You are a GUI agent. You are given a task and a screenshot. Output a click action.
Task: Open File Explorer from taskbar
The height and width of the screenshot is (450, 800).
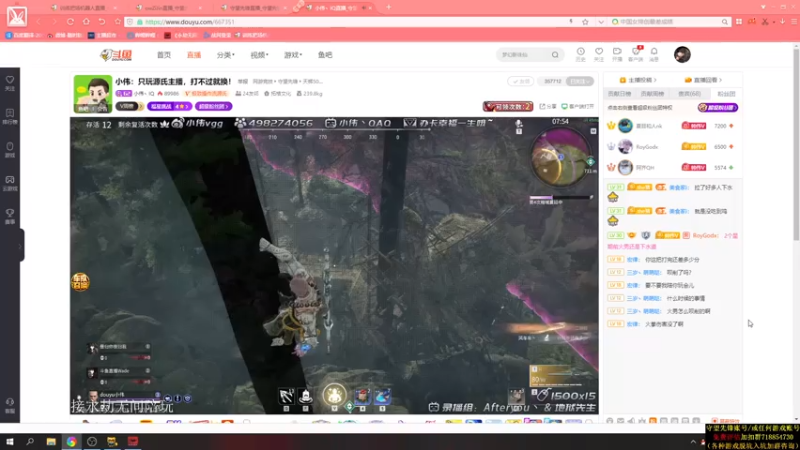[x=51, y=442]
